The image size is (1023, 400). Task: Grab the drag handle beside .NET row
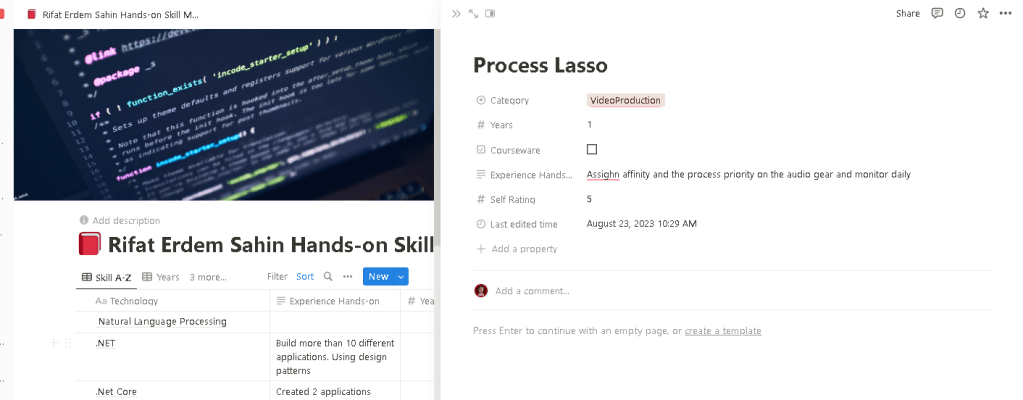(67, 343)
